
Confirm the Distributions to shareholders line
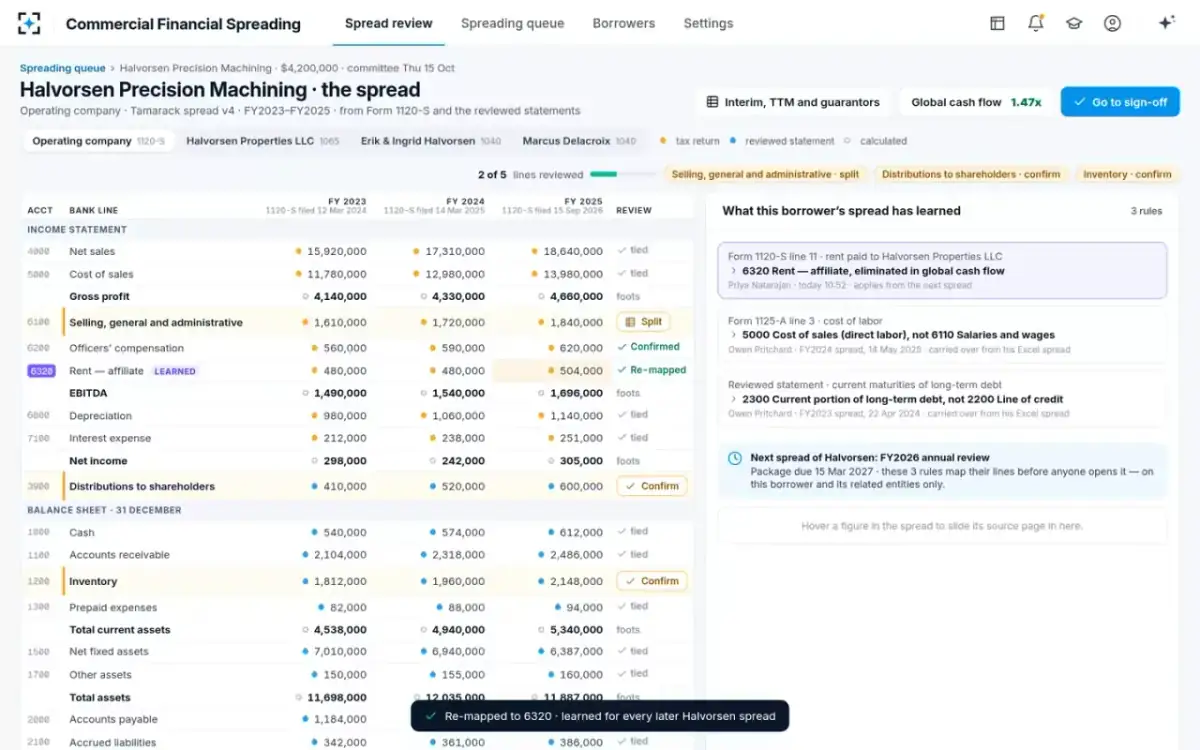coord(652,486)
